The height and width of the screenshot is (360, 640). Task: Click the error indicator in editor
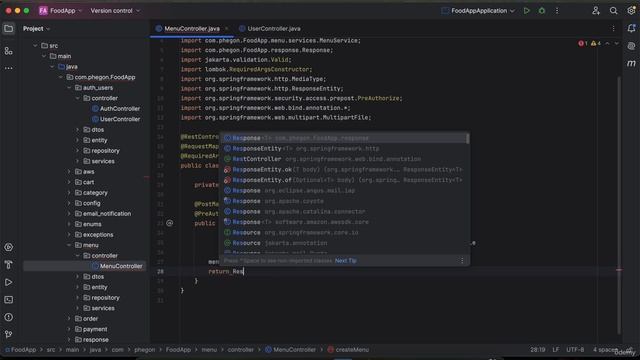(582, 43)
